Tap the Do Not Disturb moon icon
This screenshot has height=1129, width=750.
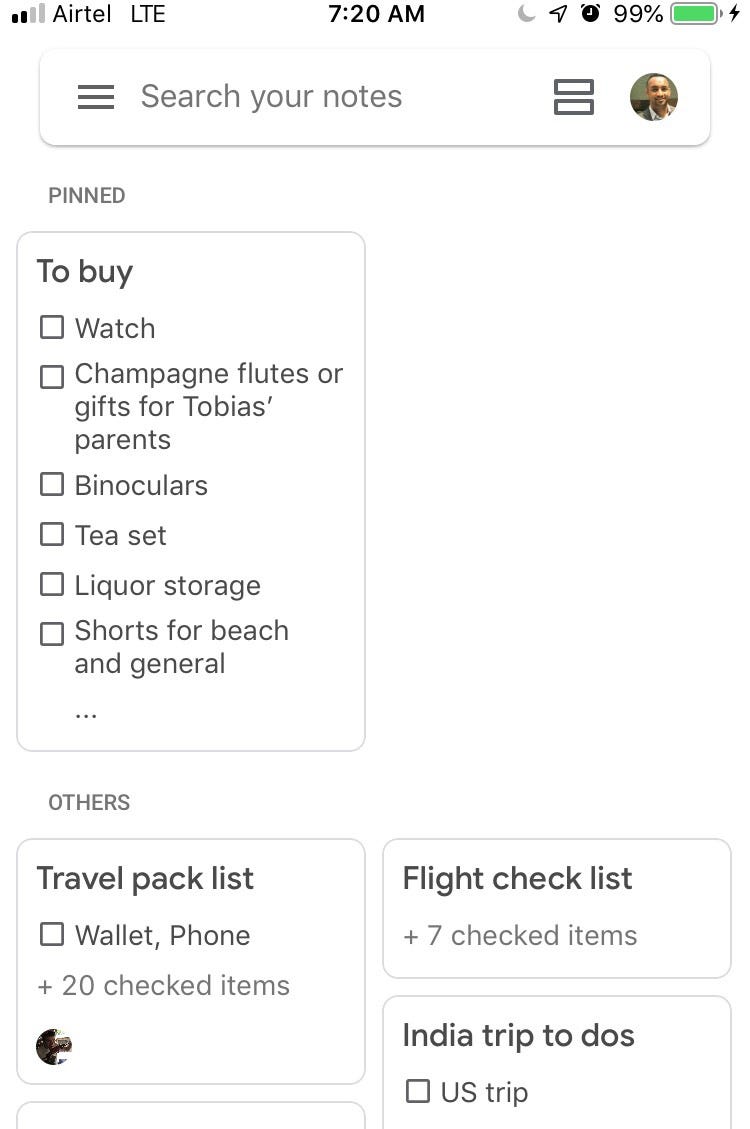[x=527, y=14]
